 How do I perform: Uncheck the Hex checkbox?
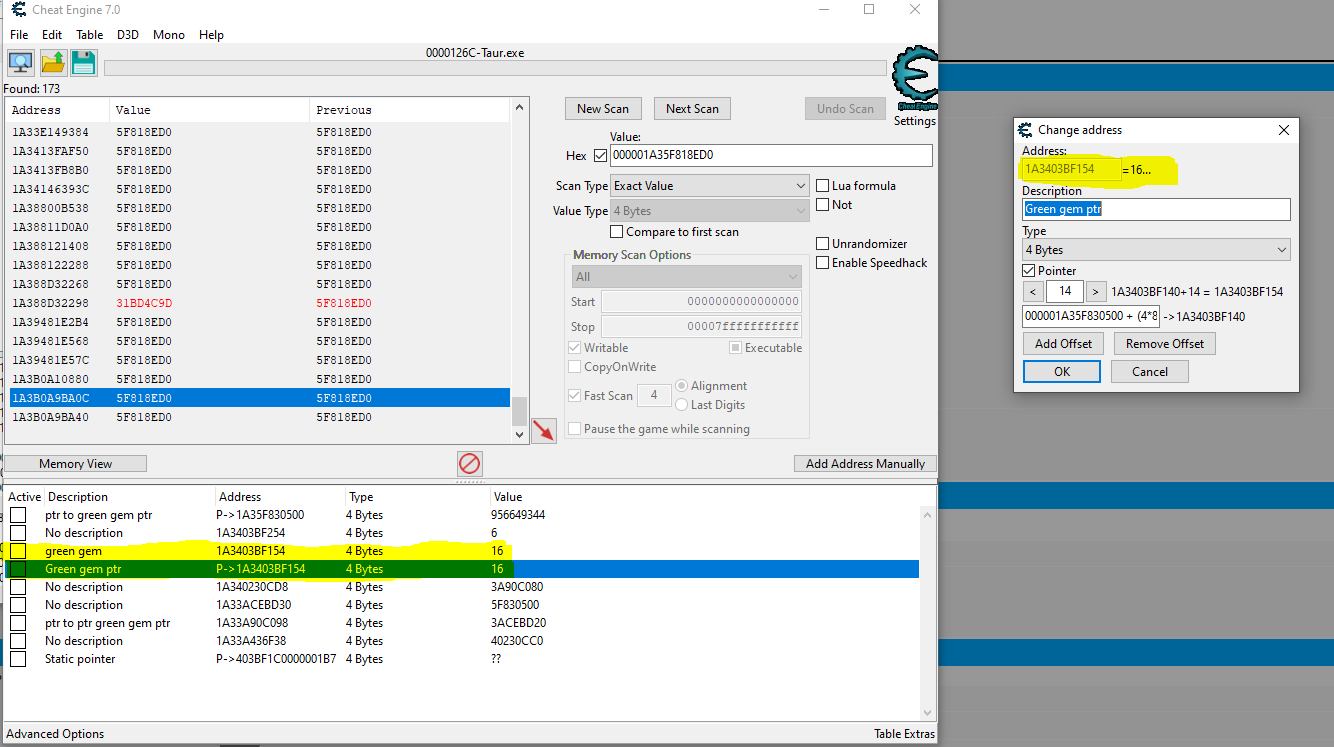click(x=600, y=156)
